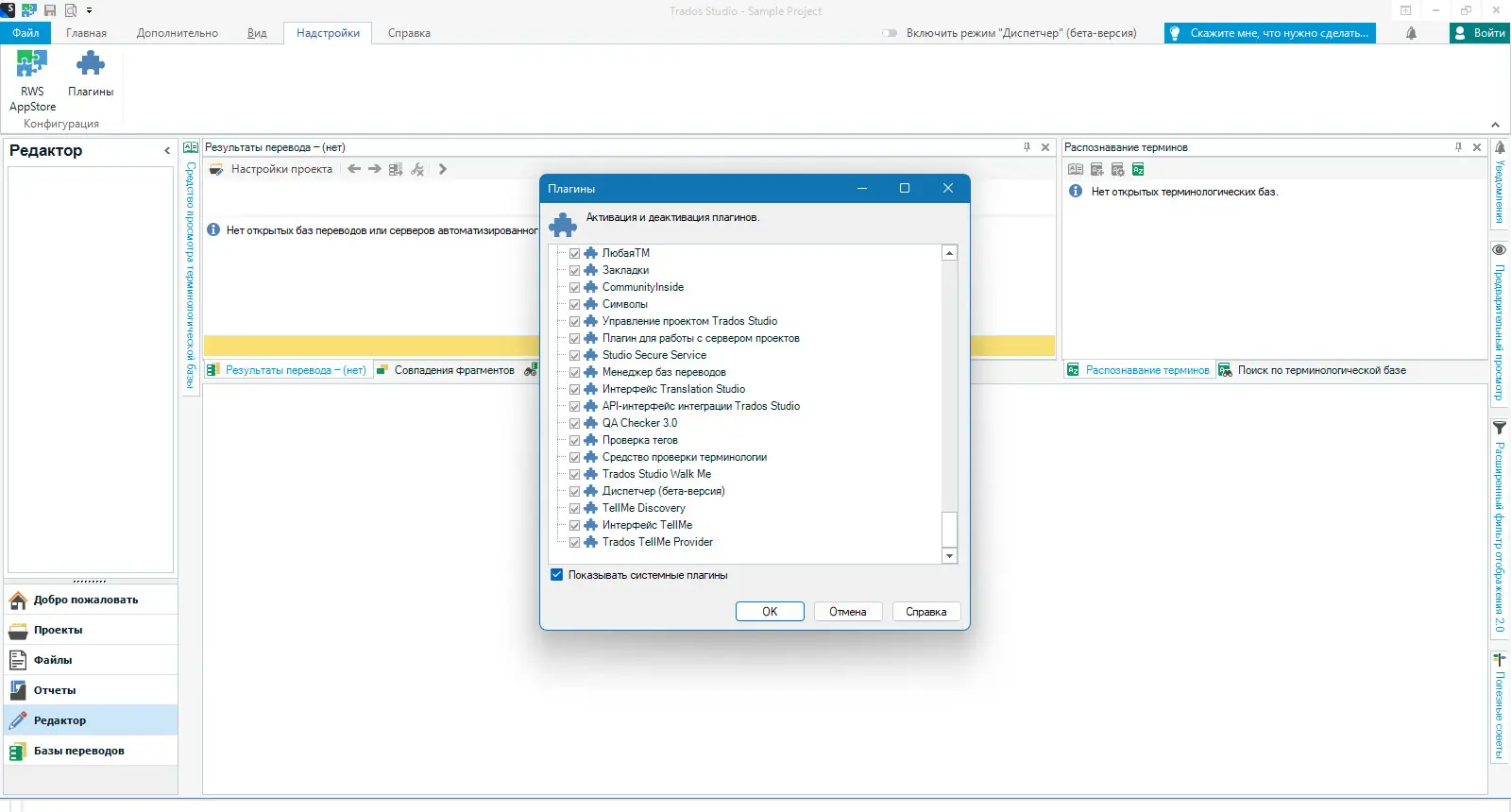The image size is (1511, 812).
Task: Select the Совпадения фрагментов tab
Action: click(447, 370)
